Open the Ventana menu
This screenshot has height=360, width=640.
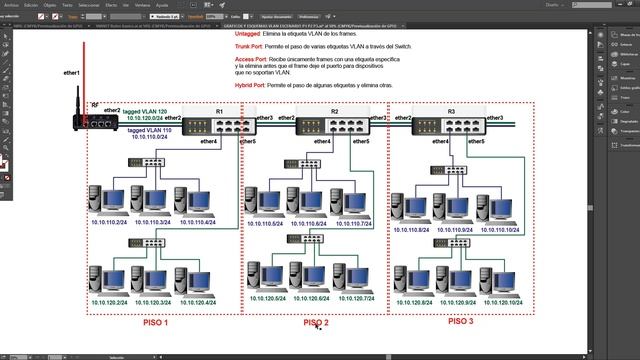point(142,5)
